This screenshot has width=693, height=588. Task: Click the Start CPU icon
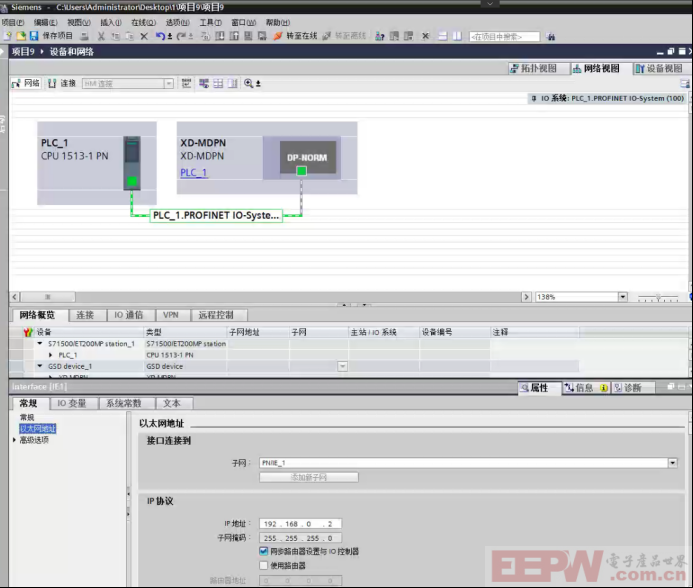click(394, 36)
